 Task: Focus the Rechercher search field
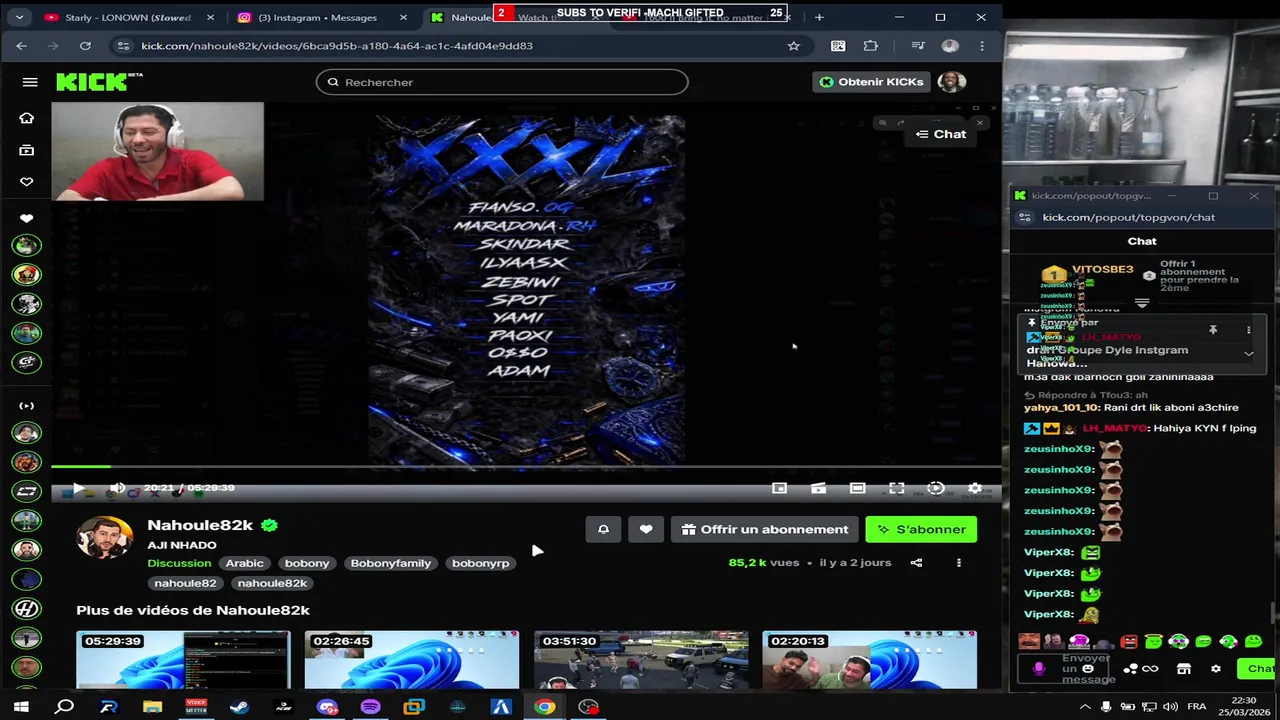(502, 82)
